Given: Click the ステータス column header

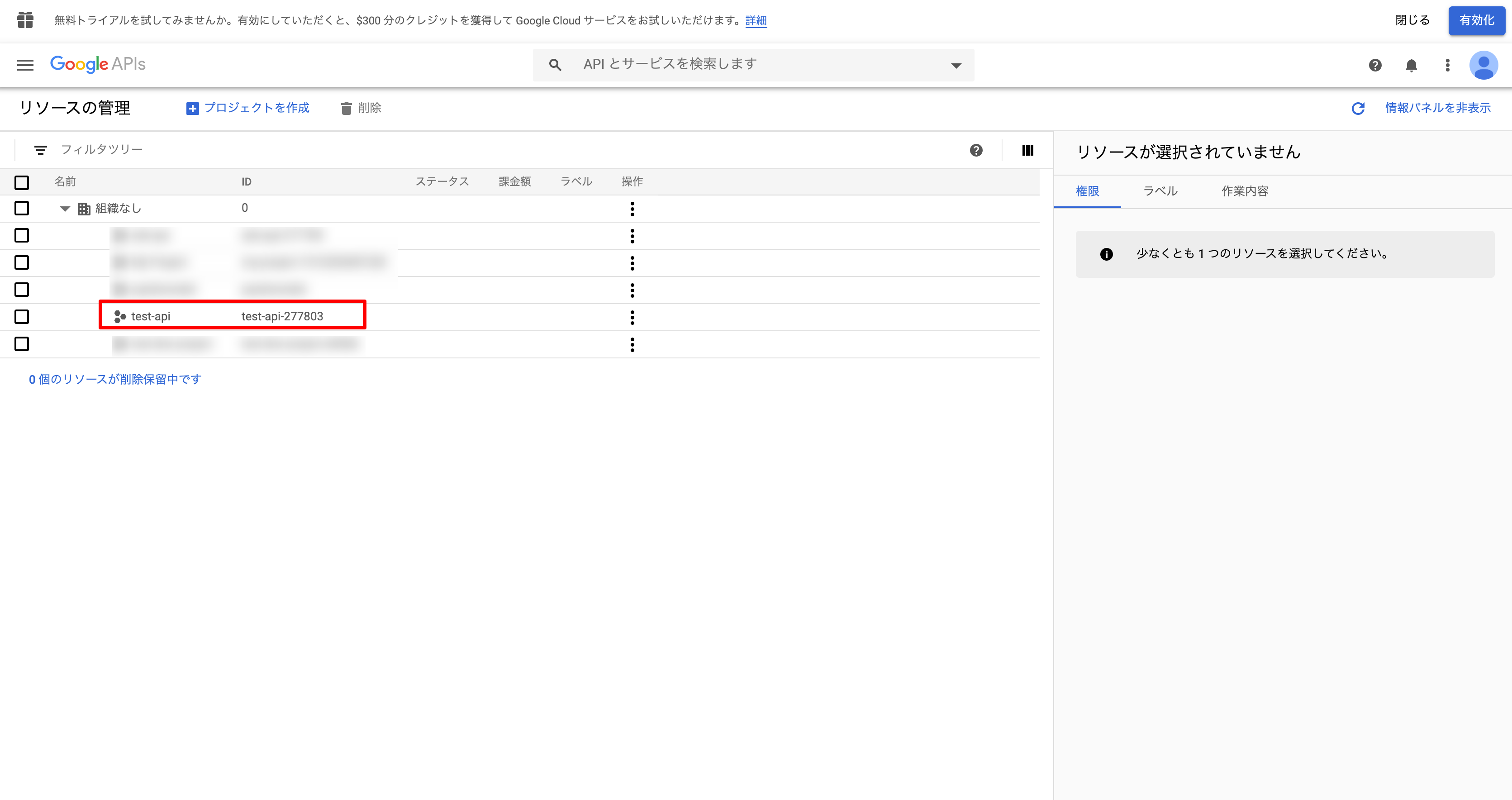Looking at the screenshot, I should click(442, 182).
